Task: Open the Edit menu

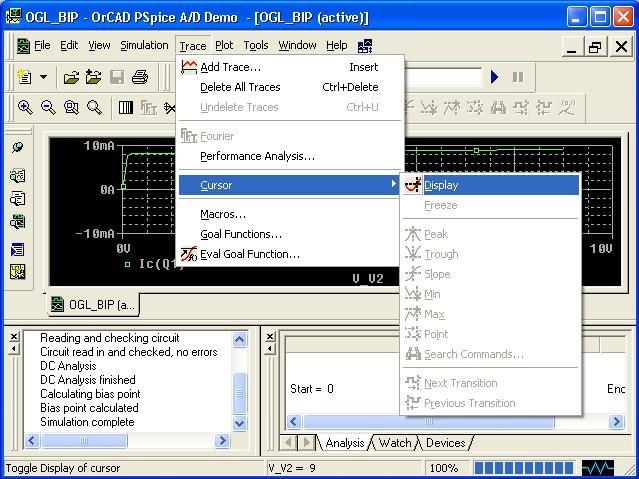Action: tap(69, 45)
